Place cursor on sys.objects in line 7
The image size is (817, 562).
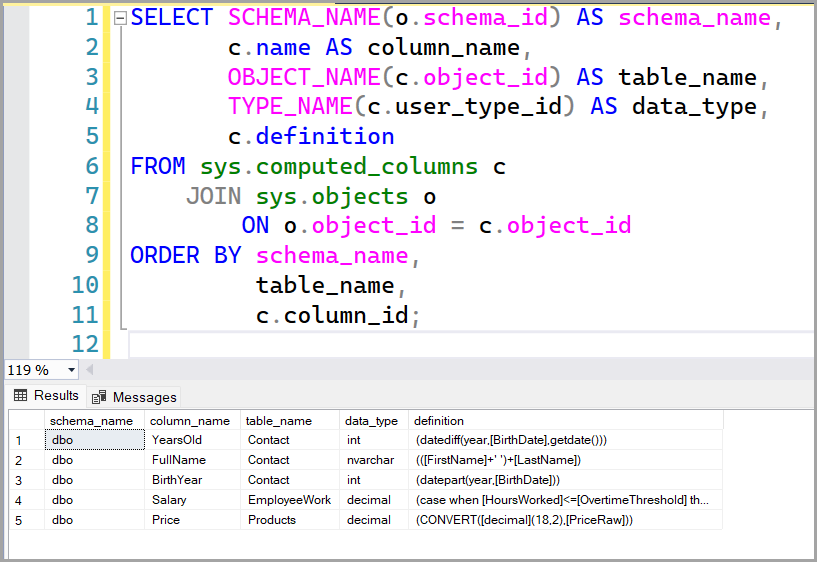click(331, 197)
